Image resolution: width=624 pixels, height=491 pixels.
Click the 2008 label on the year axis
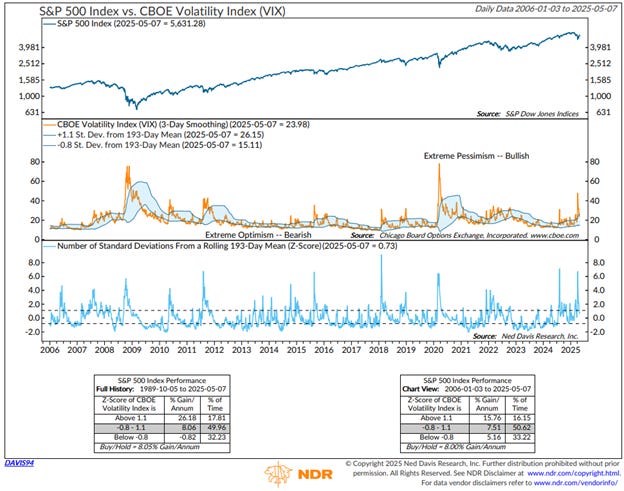tap(105, 350)
